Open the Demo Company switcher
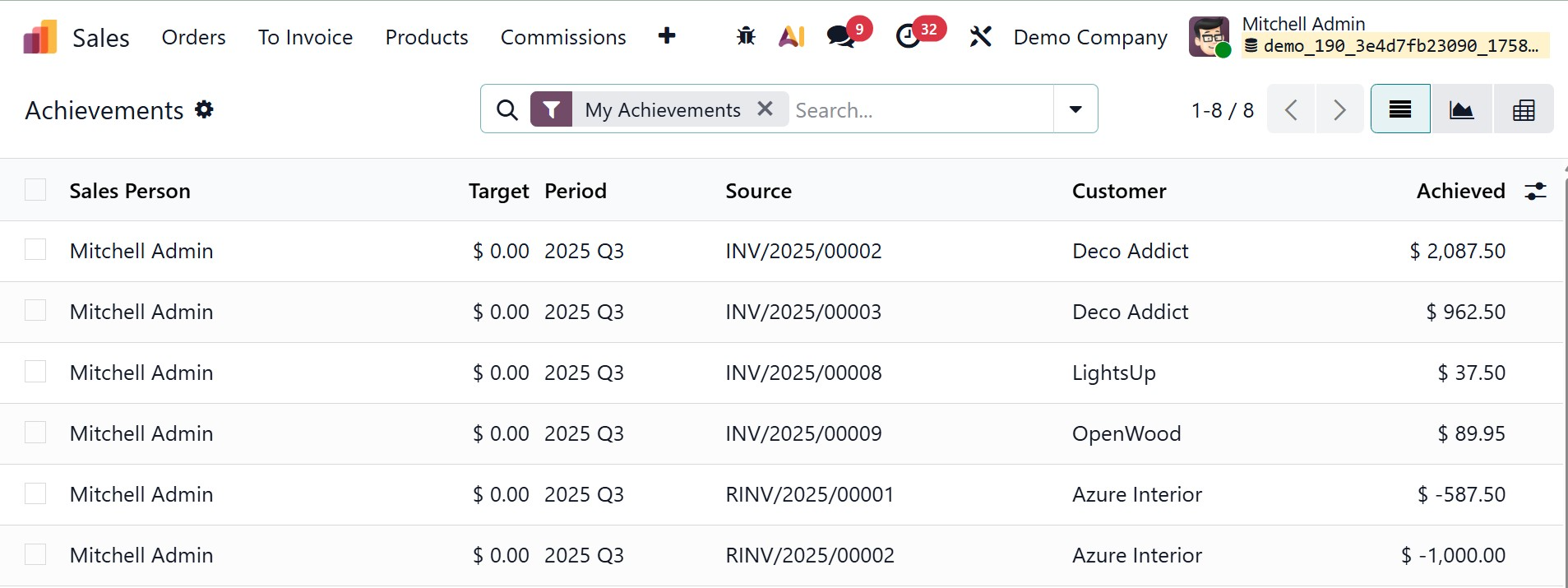This screenshot has height=588, width=1568. pos(1090,37)
